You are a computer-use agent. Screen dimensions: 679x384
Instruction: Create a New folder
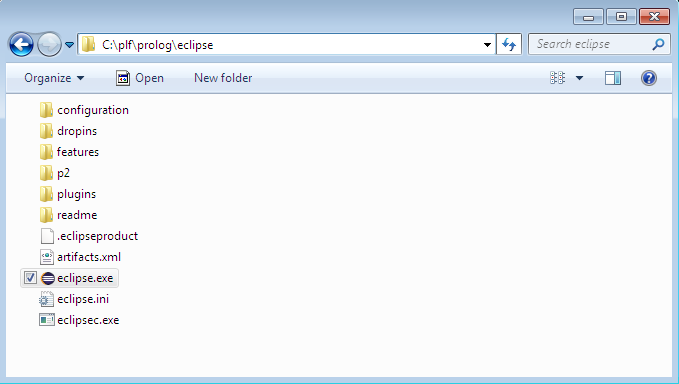[x=223, y=78]
